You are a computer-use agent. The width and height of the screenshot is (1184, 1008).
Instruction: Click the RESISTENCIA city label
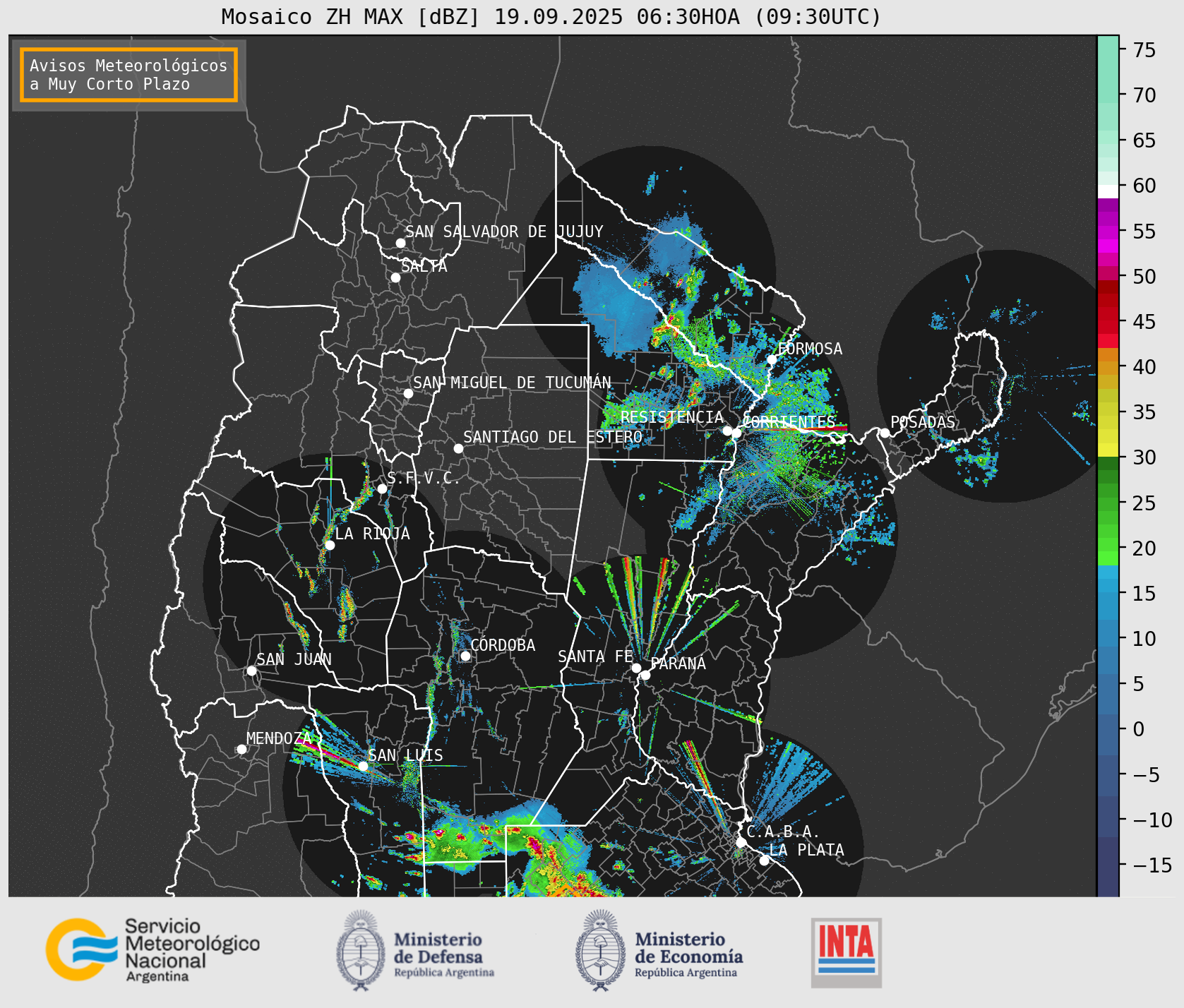672,417
